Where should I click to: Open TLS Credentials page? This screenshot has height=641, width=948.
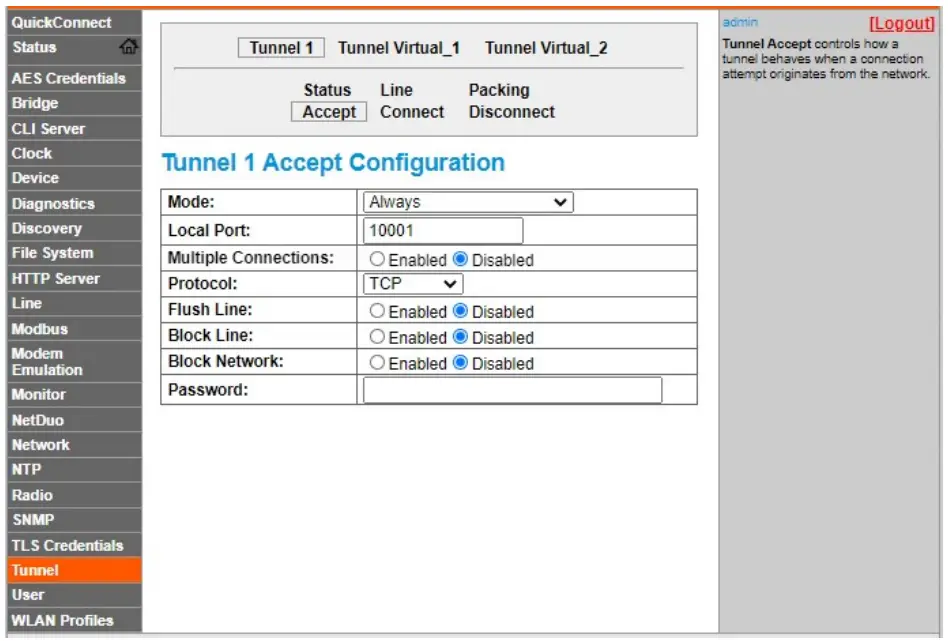click(x=74, y=545)
